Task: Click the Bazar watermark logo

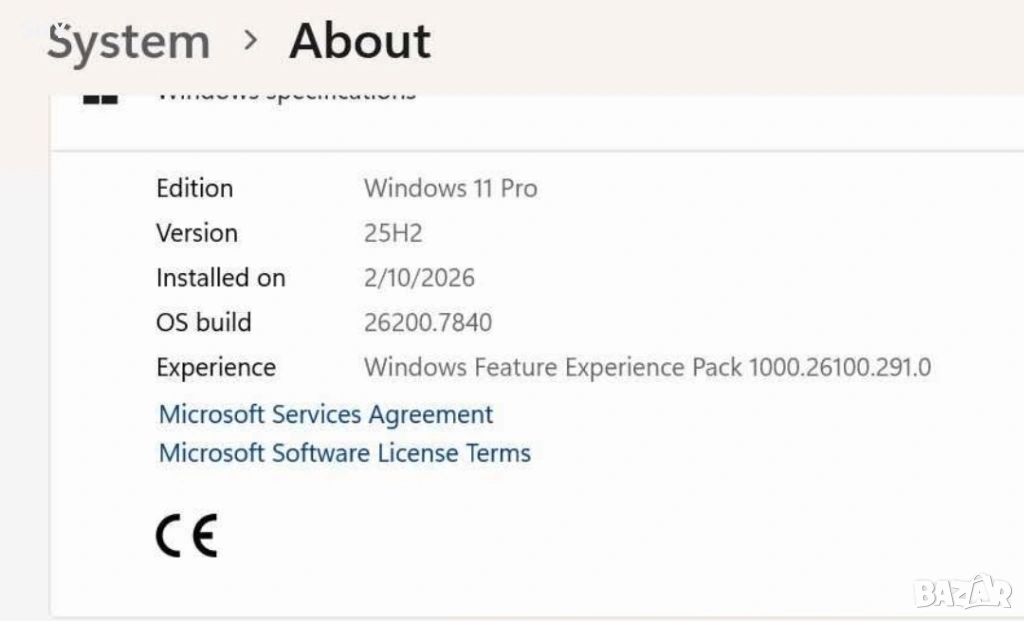Action: pyautogui.click(x=962, y=592)
